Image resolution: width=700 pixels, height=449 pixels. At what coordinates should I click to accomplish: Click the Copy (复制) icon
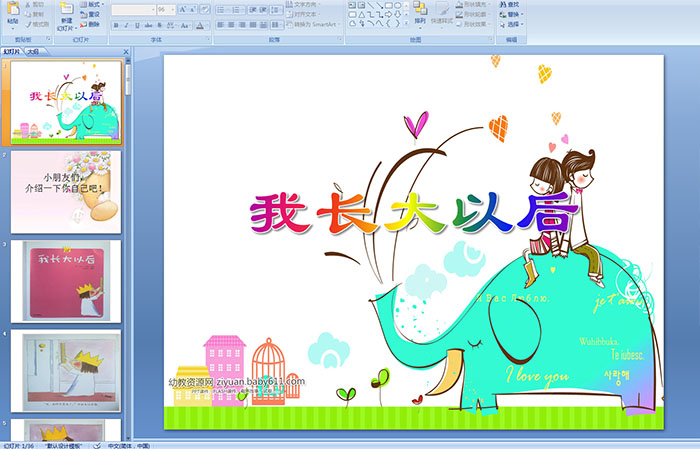28,15
